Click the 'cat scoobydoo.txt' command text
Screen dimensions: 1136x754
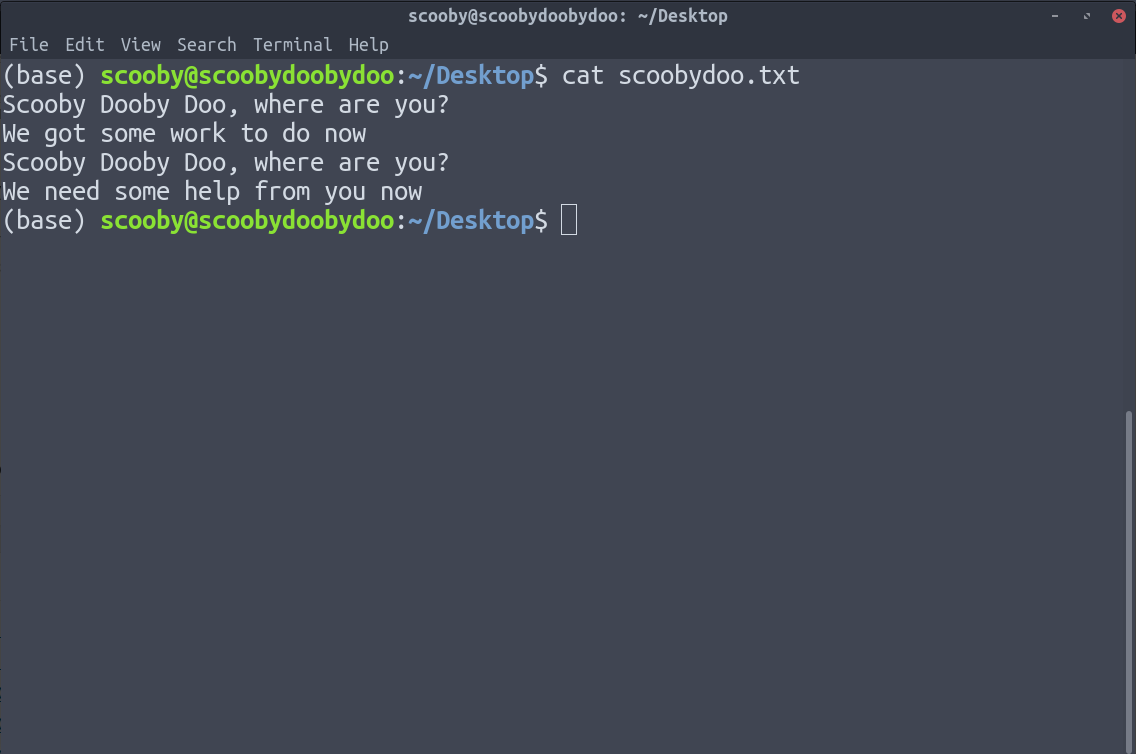tap(680, 75)
